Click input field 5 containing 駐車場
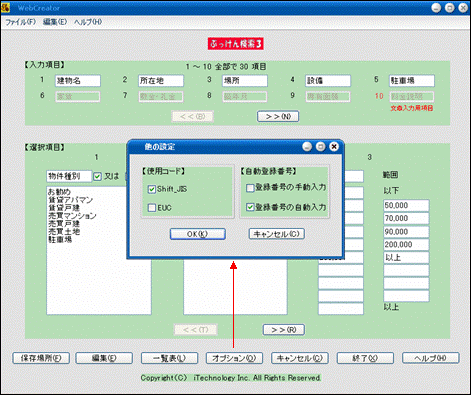 (412, 81)
